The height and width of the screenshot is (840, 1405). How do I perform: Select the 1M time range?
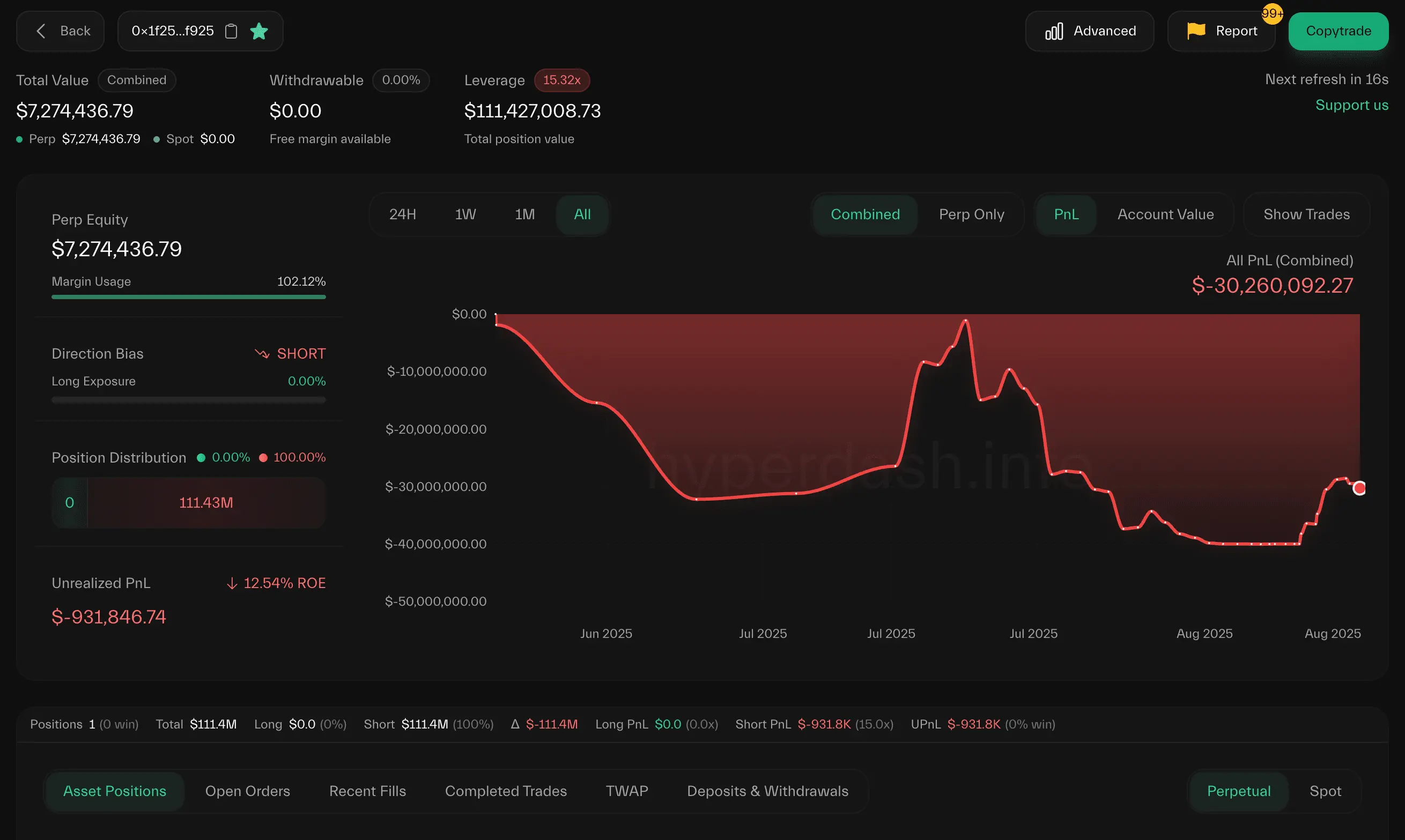525,214
